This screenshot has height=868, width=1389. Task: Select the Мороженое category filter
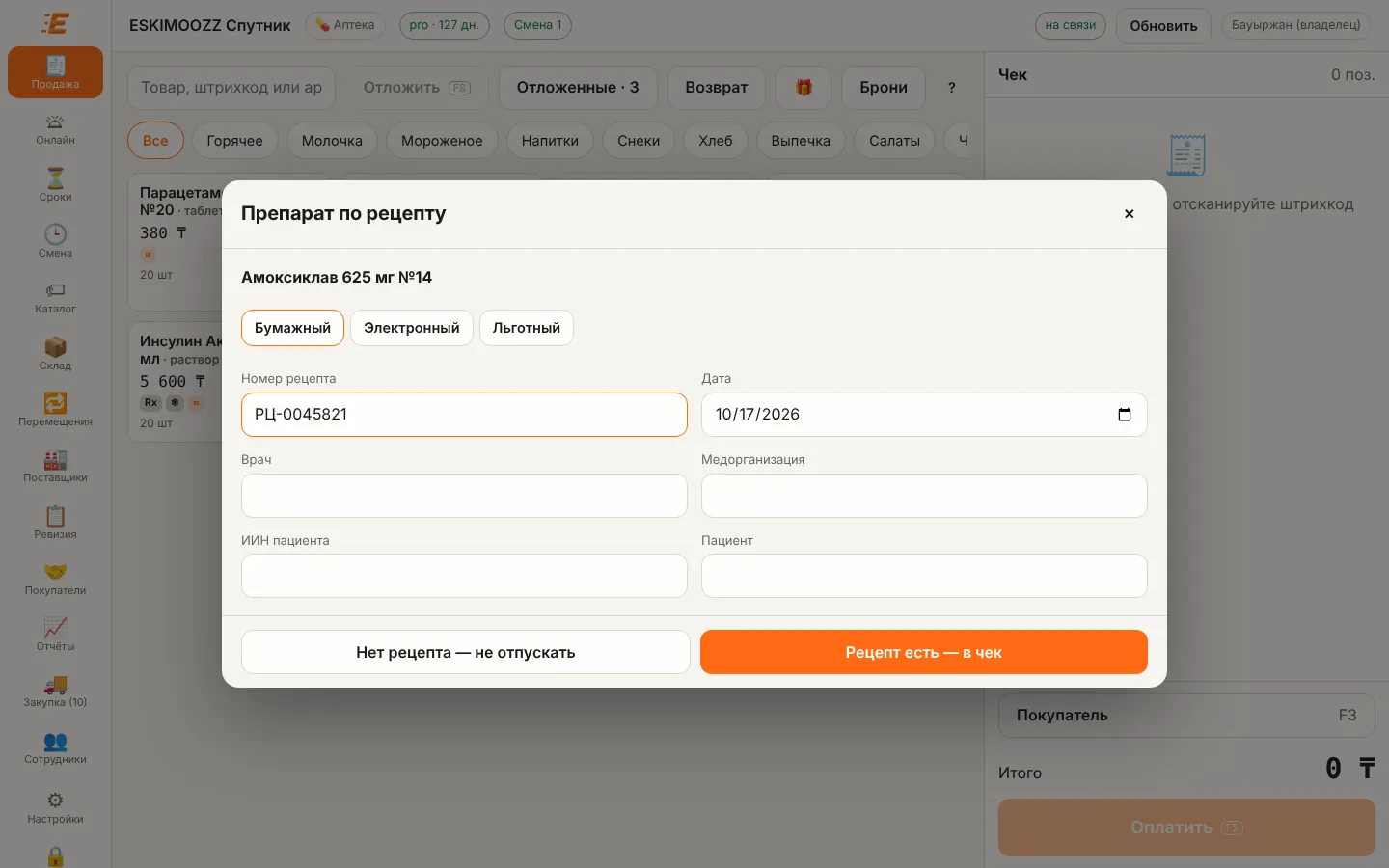tap(442, 141)
